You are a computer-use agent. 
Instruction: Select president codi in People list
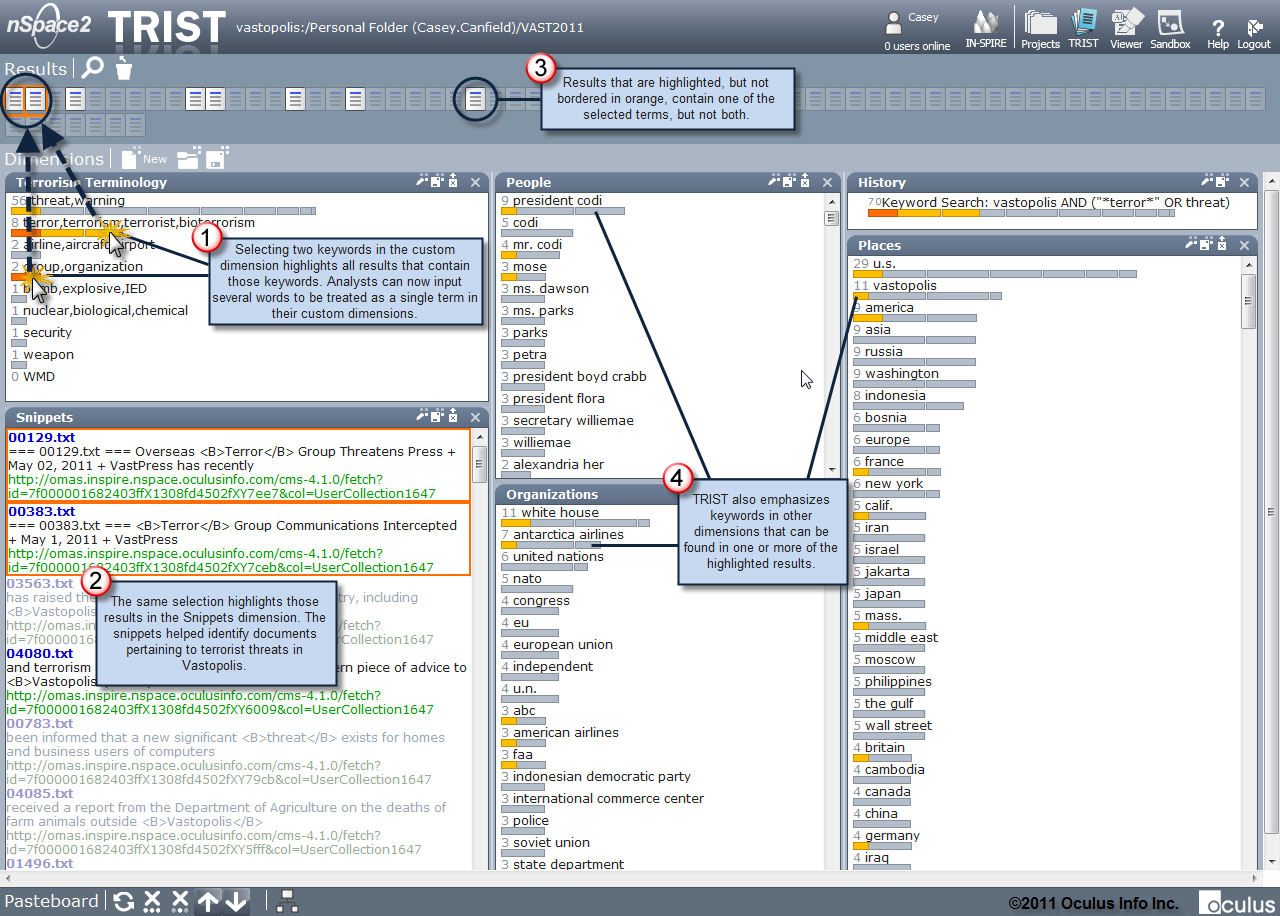click(557, 201)
